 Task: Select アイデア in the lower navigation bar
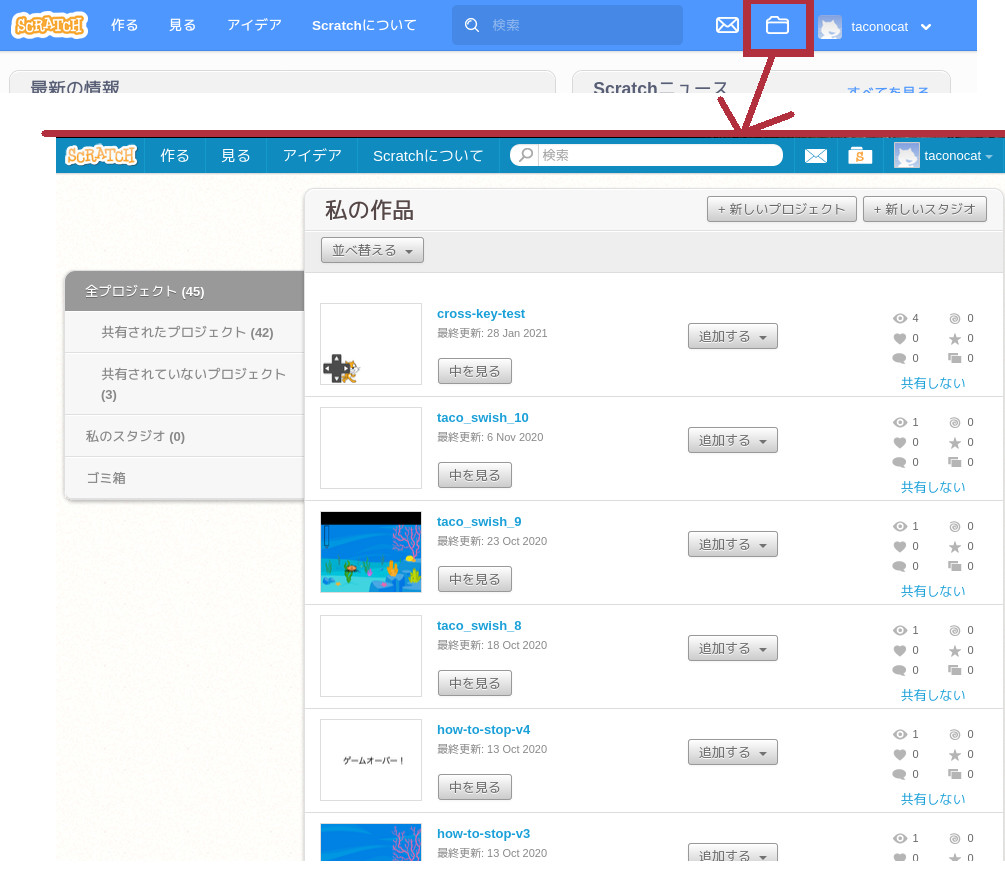[x=312, y=156]
